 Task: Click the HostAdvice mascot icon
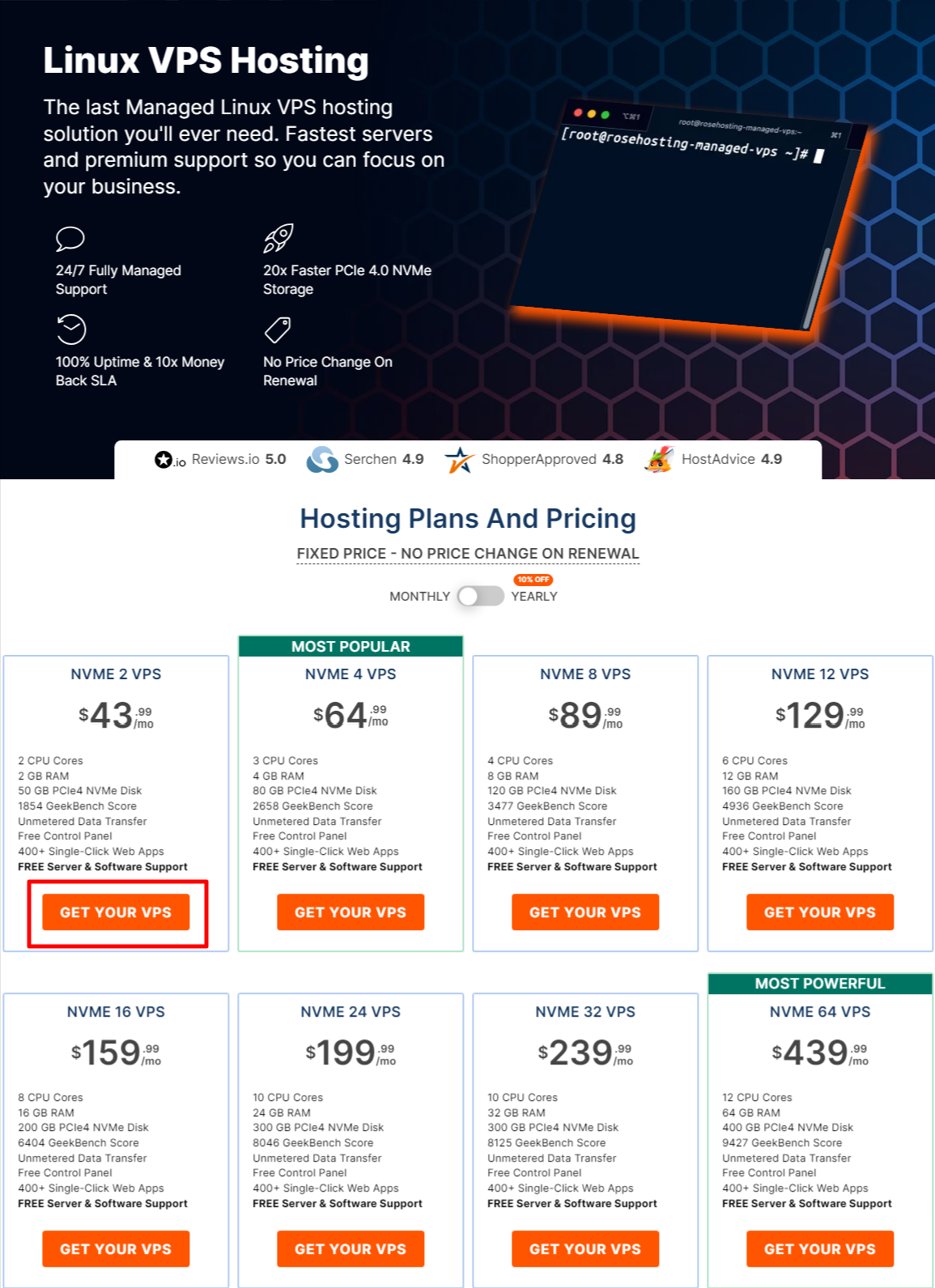659,459
